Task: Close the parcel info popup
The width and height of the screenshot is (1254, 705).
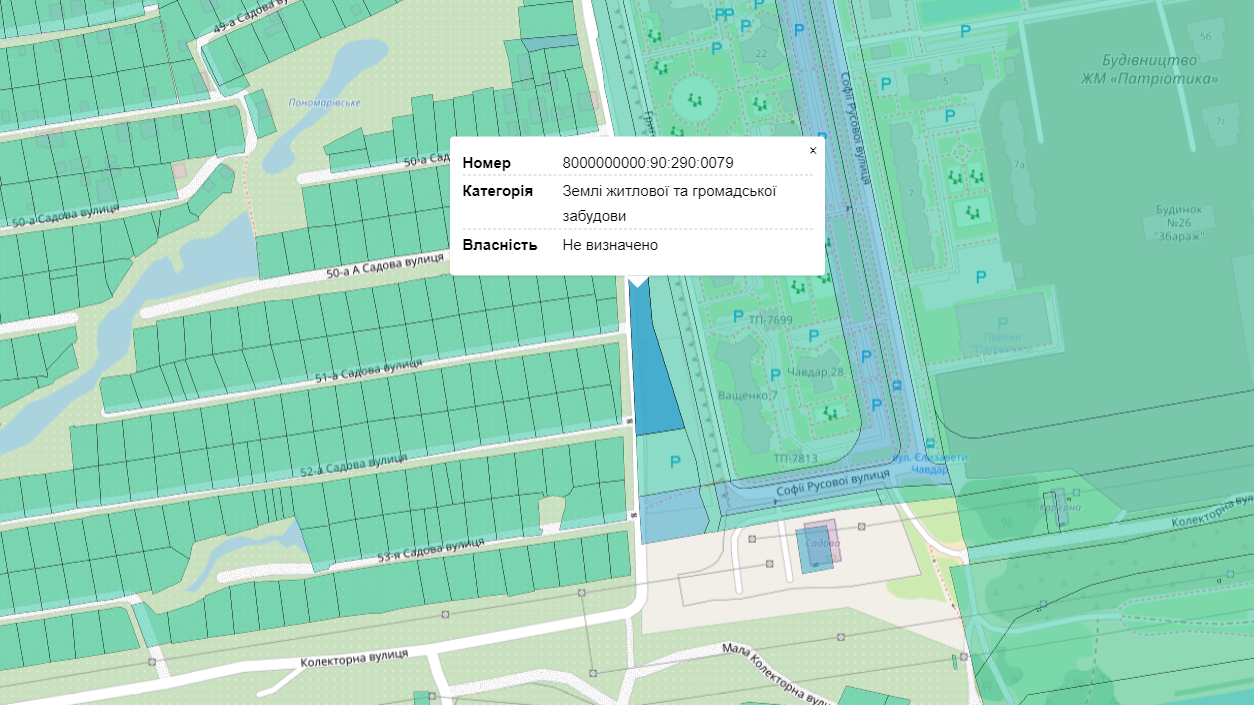Action: [812, 151]
